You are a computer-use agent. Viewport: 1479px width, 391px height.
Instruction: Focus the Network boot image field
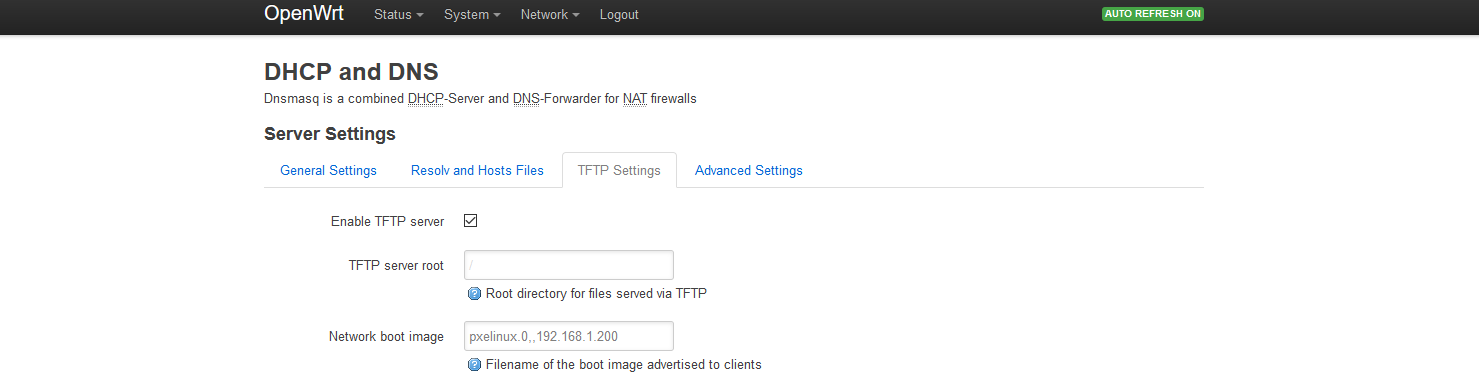(x=568, y=336)
